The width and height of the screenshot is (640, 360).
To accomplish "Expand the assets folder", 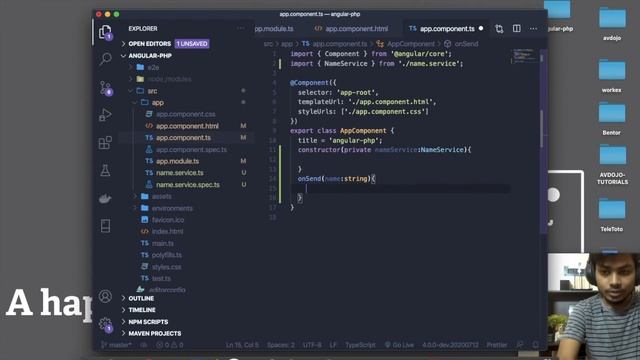I will pos(161,196).
